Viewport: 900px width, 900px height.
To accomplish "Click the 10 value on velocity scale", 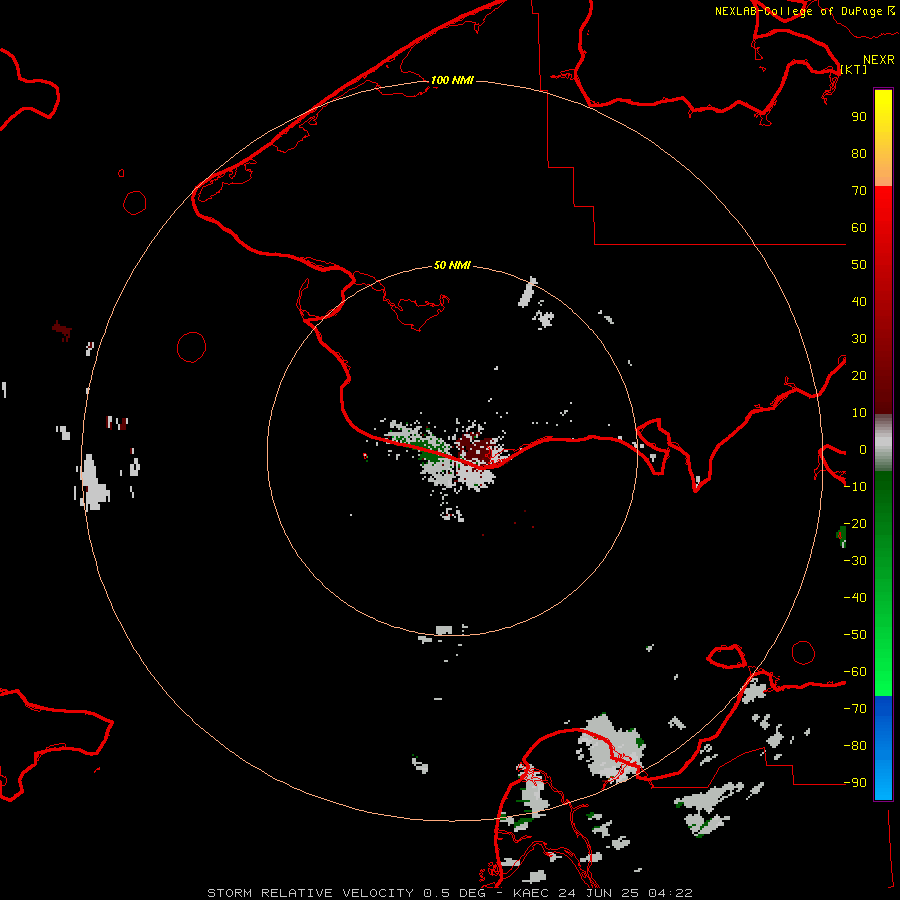I will (x=859, y=413).
